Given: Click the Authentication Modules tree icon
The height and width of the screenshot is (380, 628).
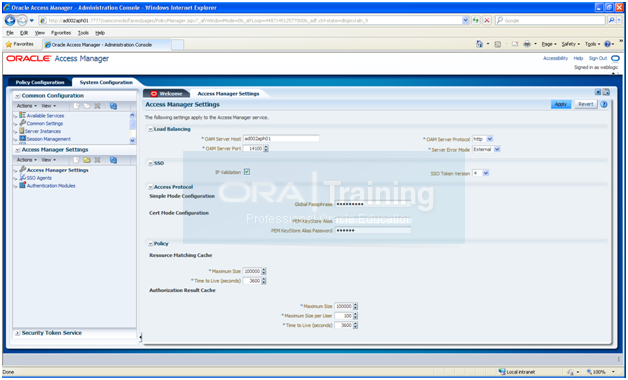Looking at the screenshot, I should (22, 185).
